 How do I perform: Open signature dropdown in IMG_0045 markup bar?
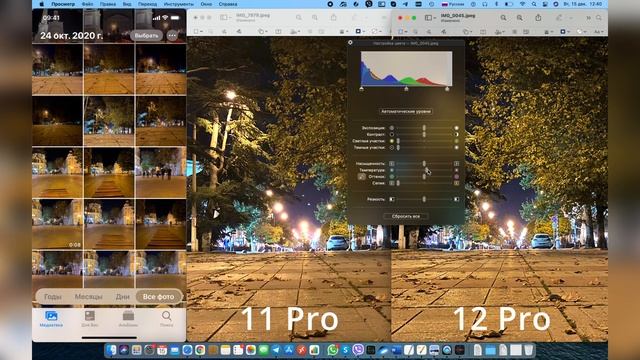(x=499, y=31)
